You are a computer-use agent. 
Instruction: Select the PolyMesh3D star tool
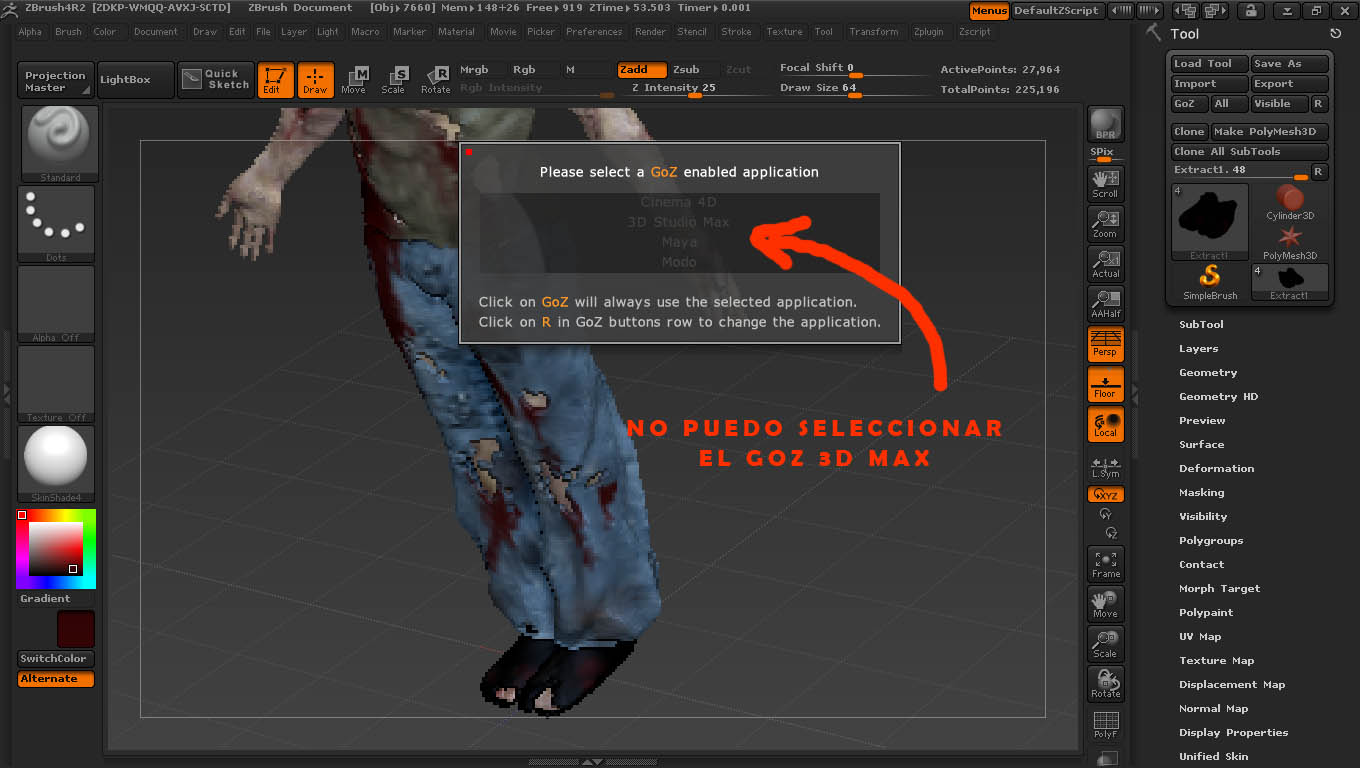tap(1290, 243)
